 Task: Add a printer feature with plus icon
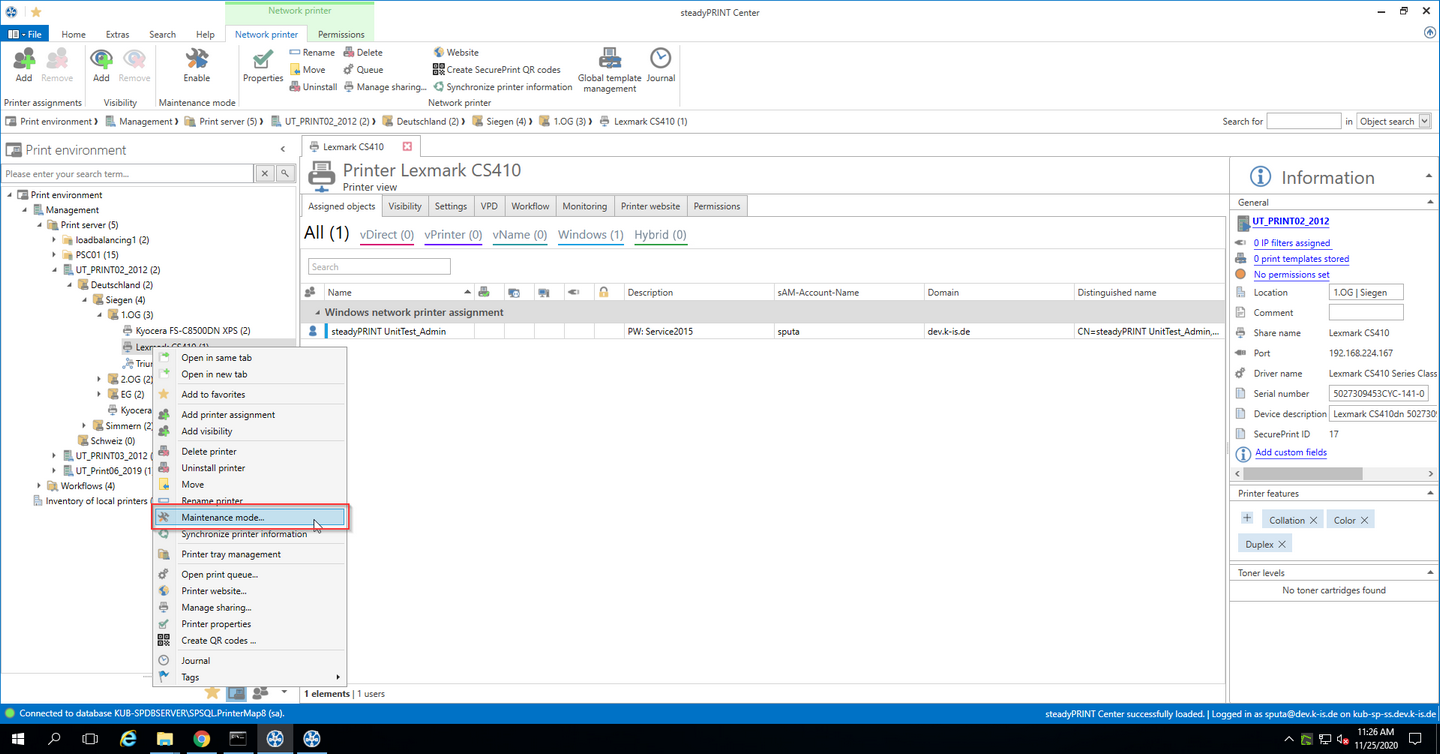[1247, 518]
